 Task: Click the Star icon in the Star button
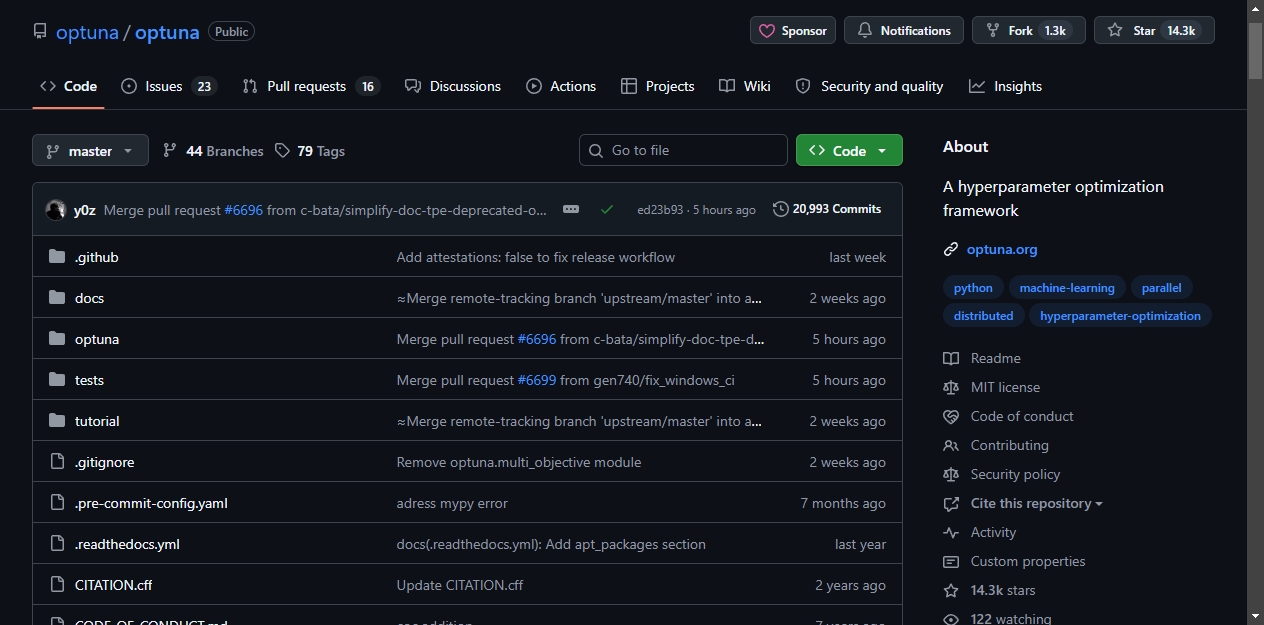tap(1115, 31)
